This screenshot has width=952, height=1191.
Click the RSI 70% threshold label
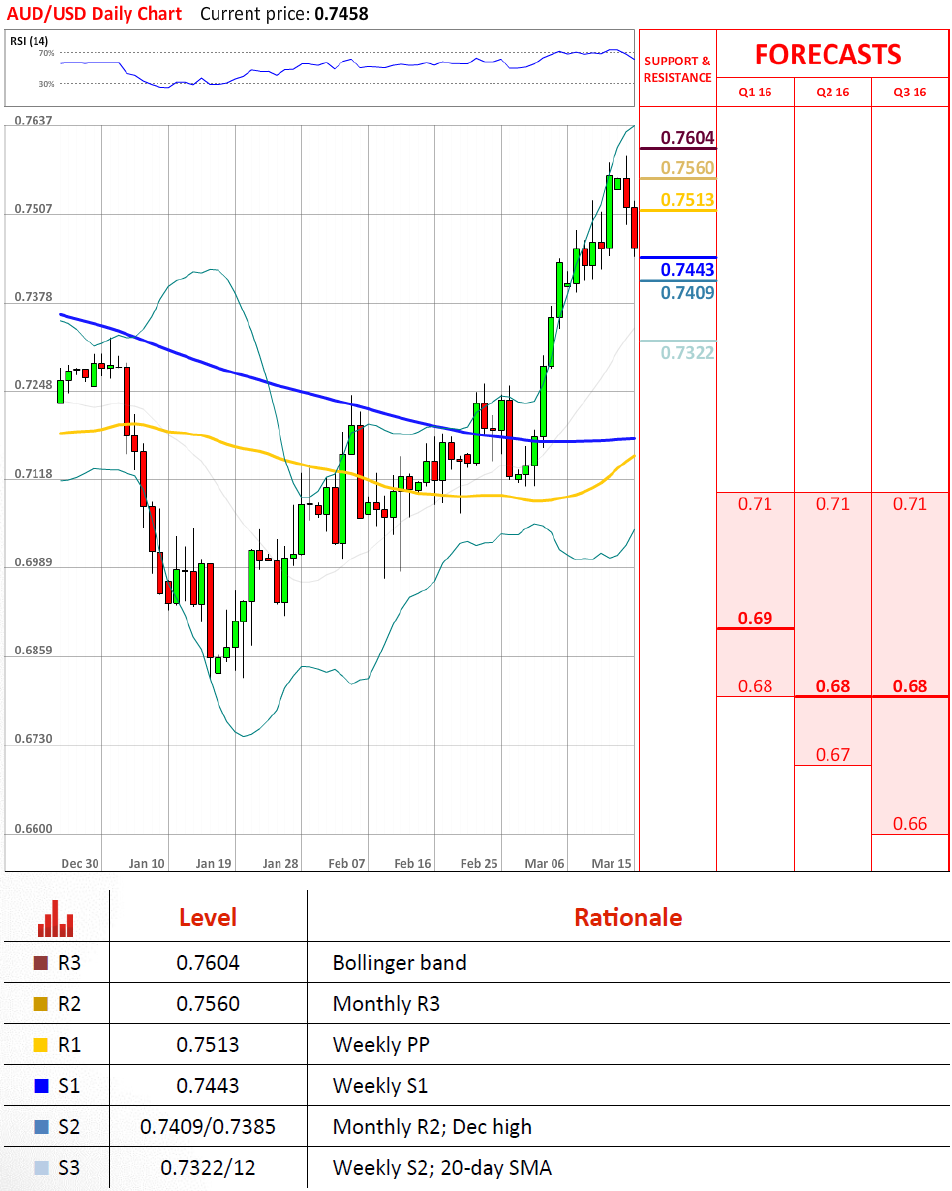coord(46,53)
